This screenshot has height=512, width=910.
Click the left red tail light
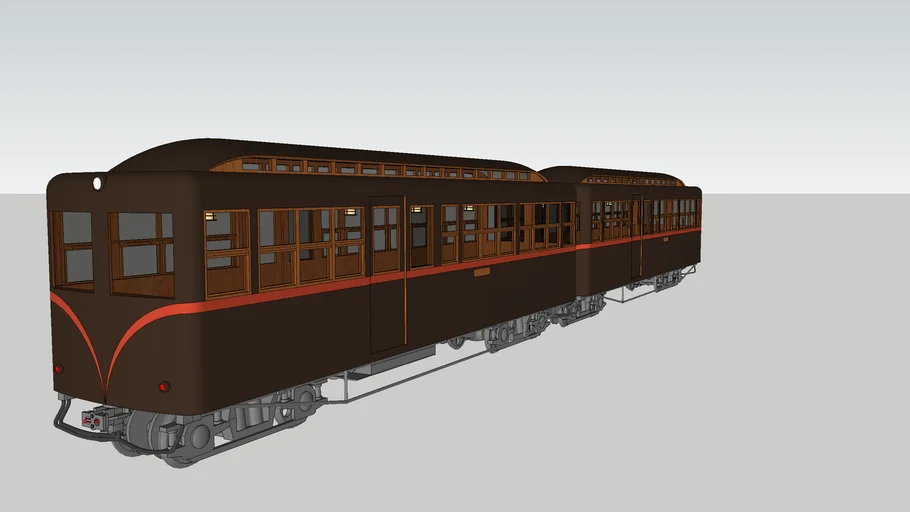(58, 369)
